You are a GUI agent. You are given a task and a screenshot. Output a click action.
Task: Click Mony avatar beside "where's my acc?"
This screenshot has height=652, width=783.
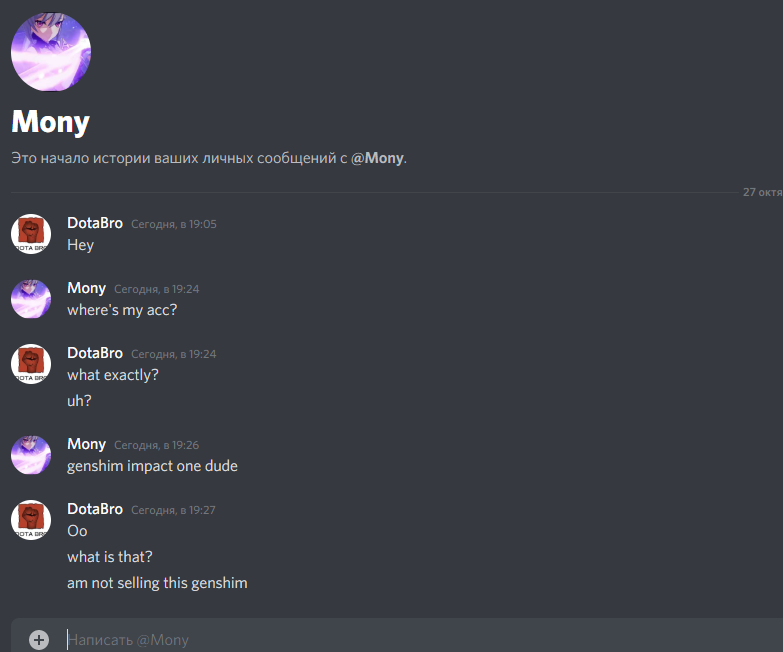(x=31, y=299)
